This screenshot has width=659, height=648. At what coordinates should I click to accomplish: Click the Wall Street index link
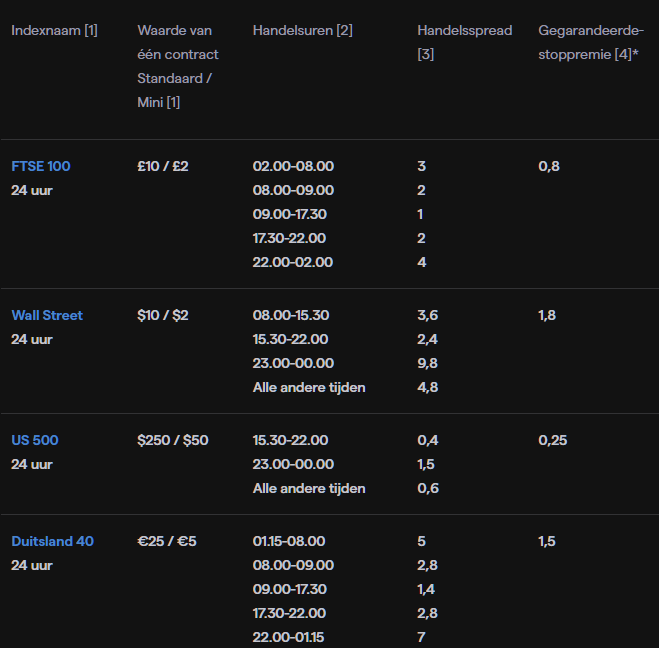coord(47,315)
